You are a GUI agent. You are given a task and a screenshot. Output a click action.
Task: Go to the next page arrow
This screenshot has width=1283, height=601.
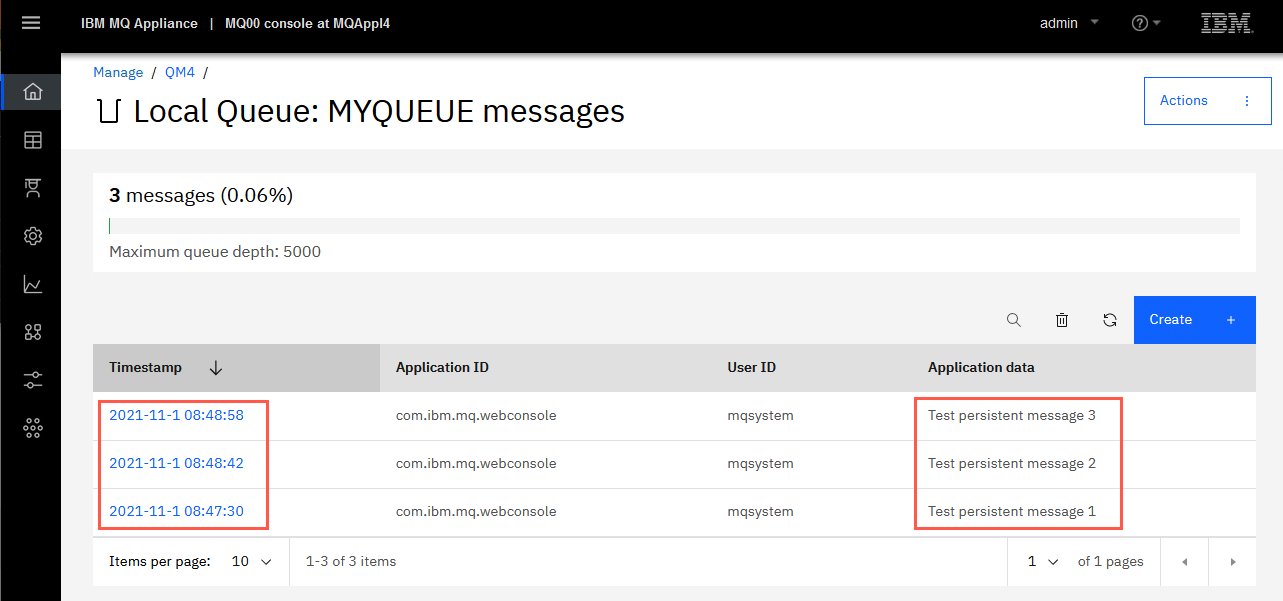pyautogui.click(x=1233, y=562)
